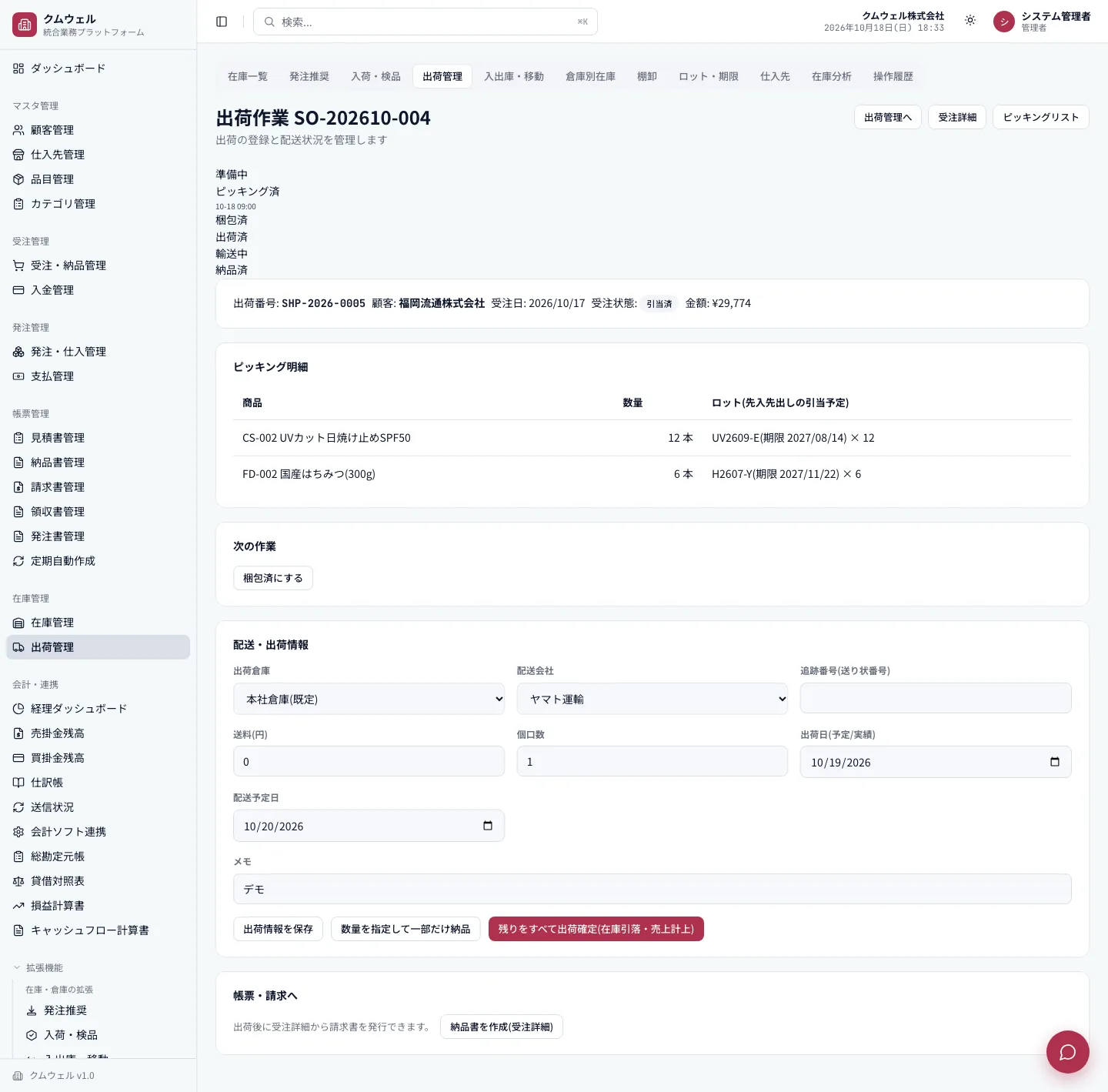Switch theme with the sun icon
This screenshot has height=1092, width=1108.
[970, 21]
